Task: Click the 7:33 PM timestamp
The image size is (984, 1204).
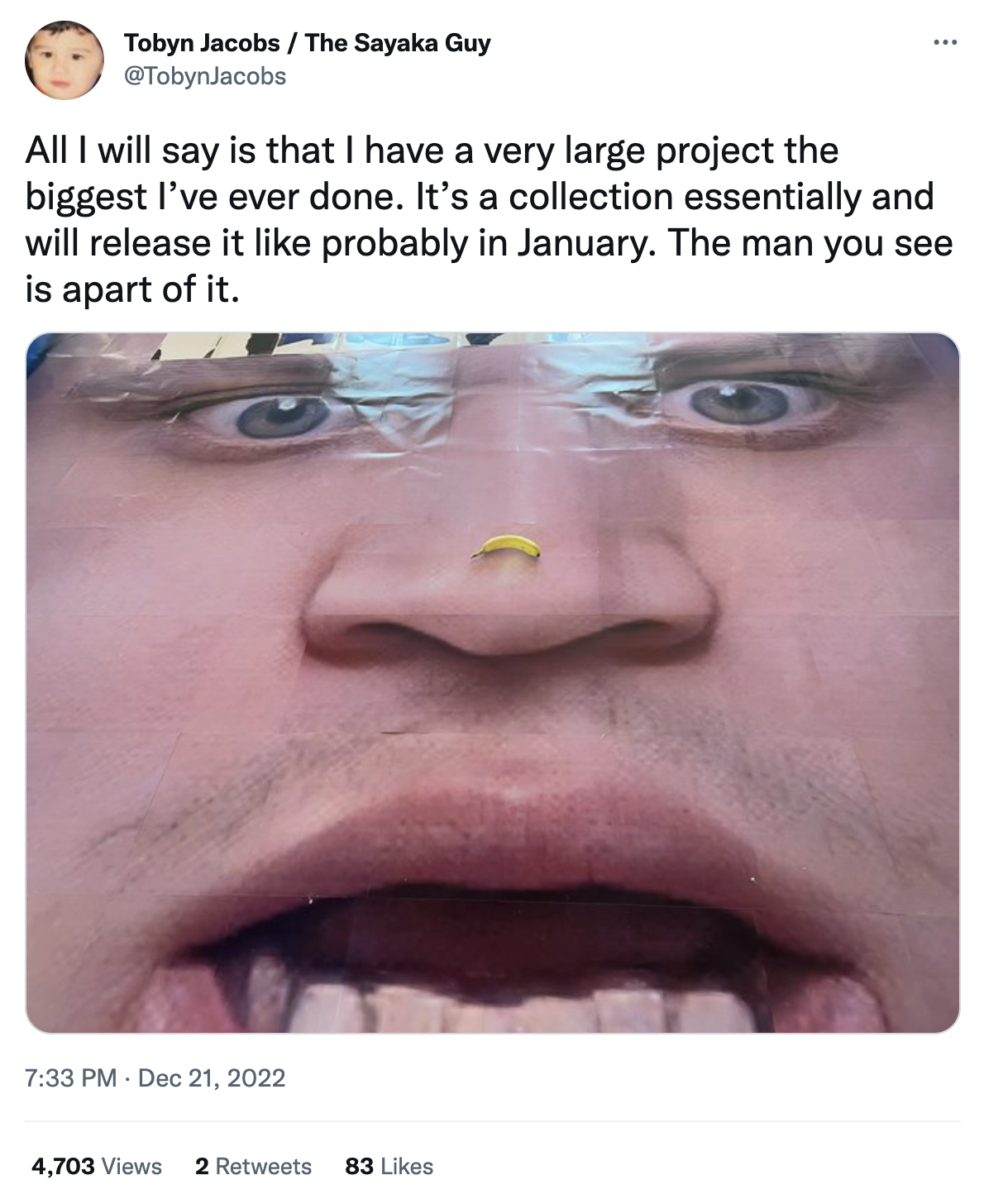Action: (x=70, y=1078)
